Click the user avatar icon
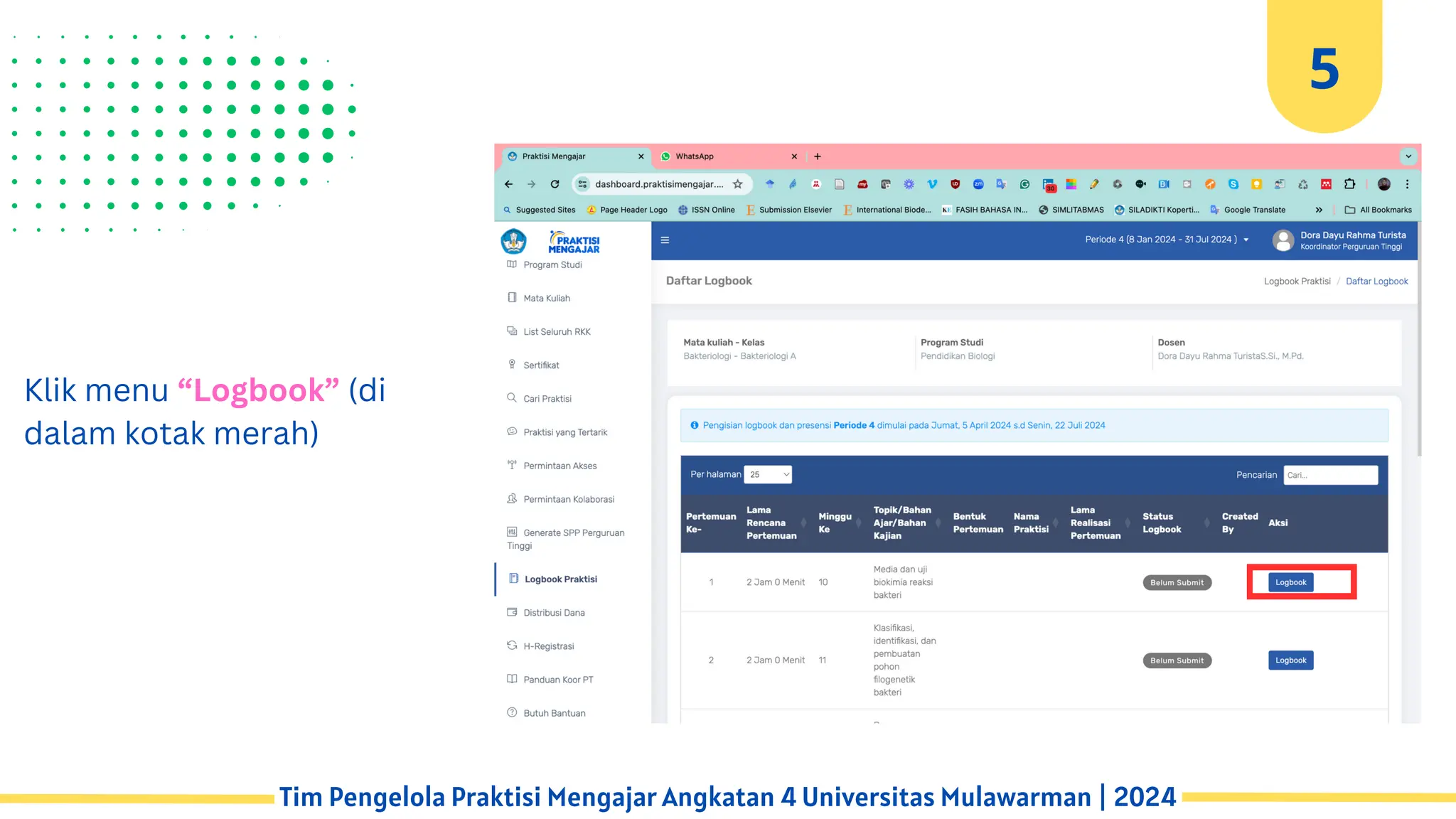 click(x=1283, y=240)
